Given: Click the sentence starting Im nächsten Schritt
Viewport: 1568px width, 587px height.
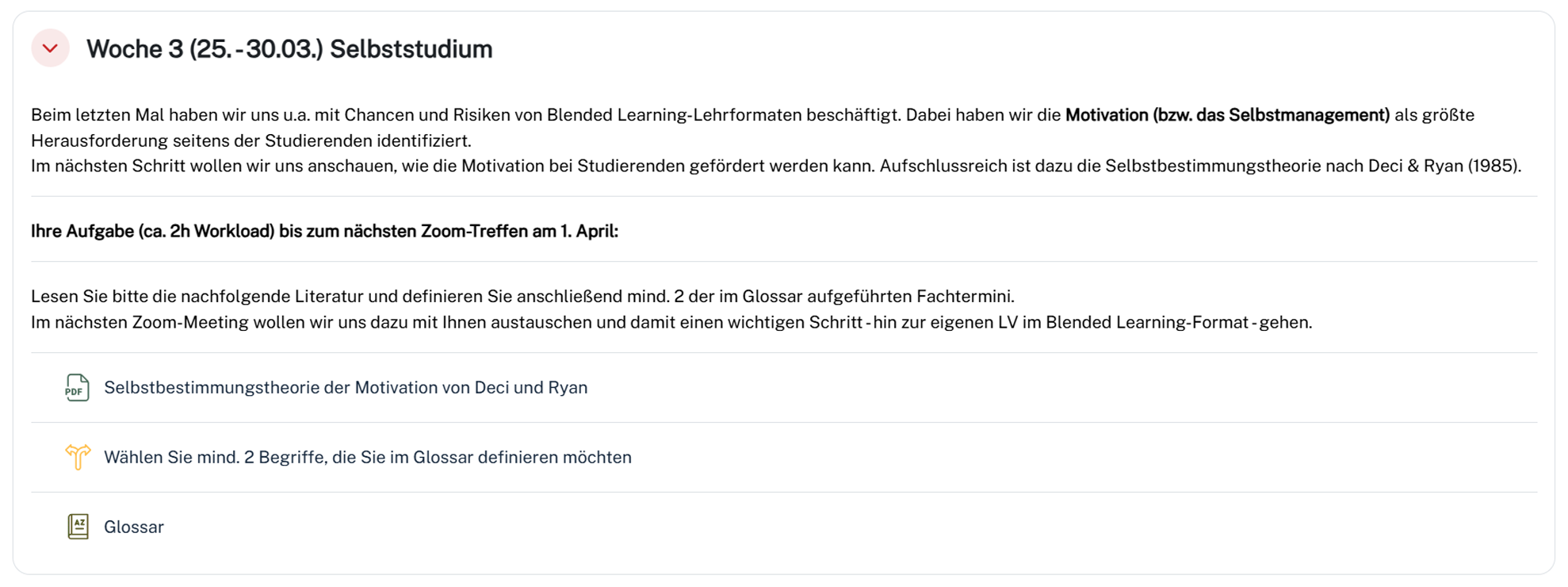Looking at the screenshot, I should click(776, 166).
